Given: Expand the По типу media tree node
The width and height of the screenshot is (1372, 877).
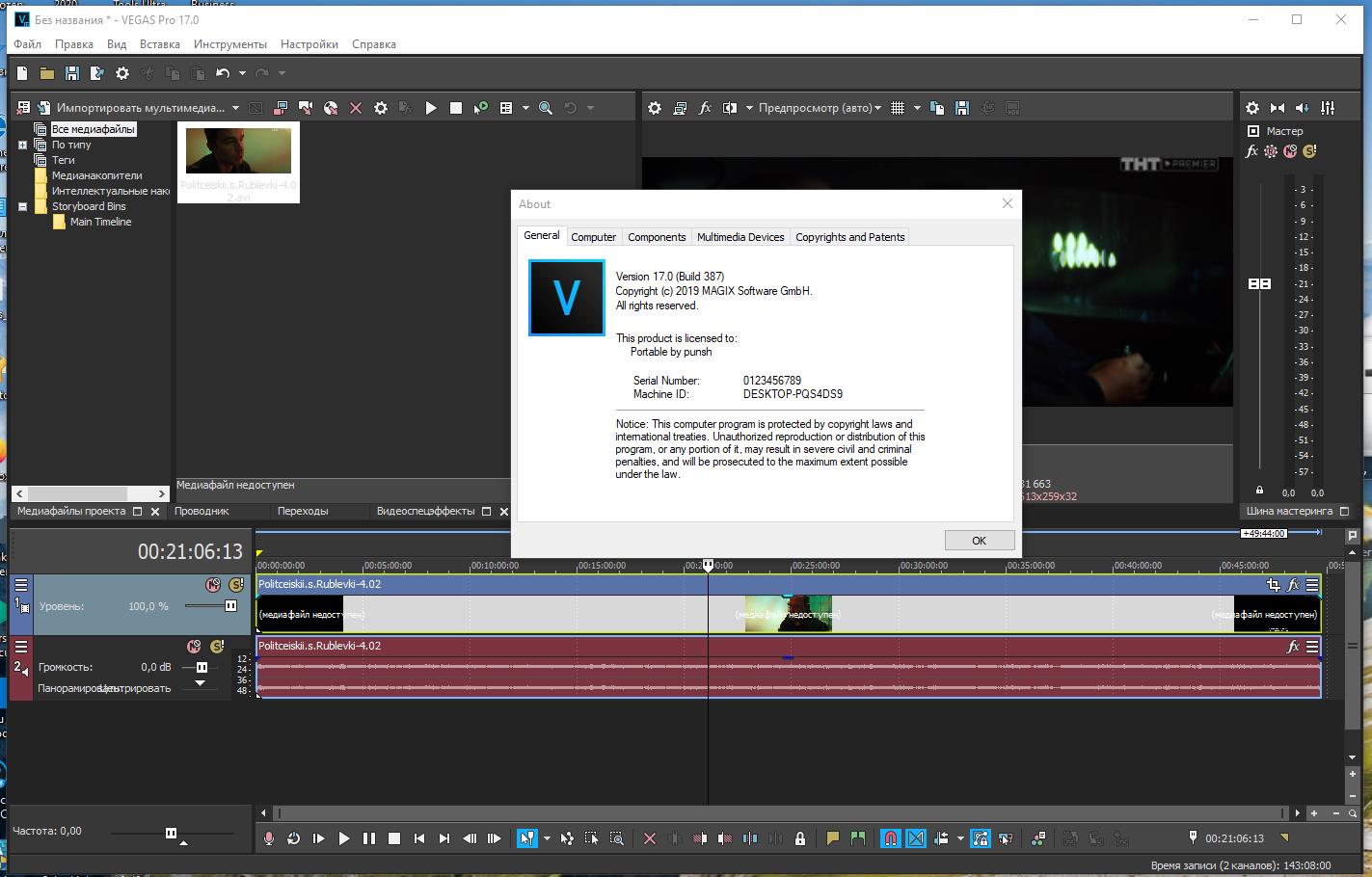Looking at the screenshot, I should (x=22, y=145).
